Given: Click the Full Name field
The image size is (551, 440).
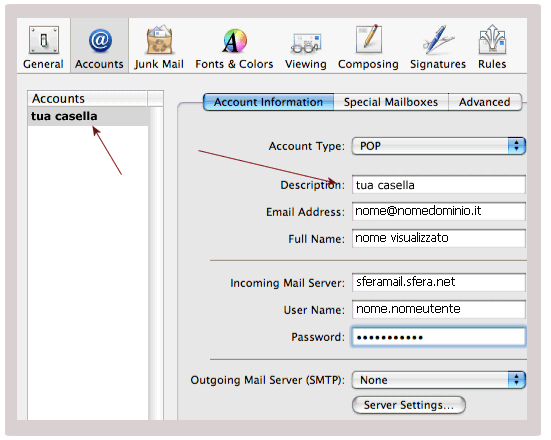Looking at the screenshot, I should click(439, 238).
